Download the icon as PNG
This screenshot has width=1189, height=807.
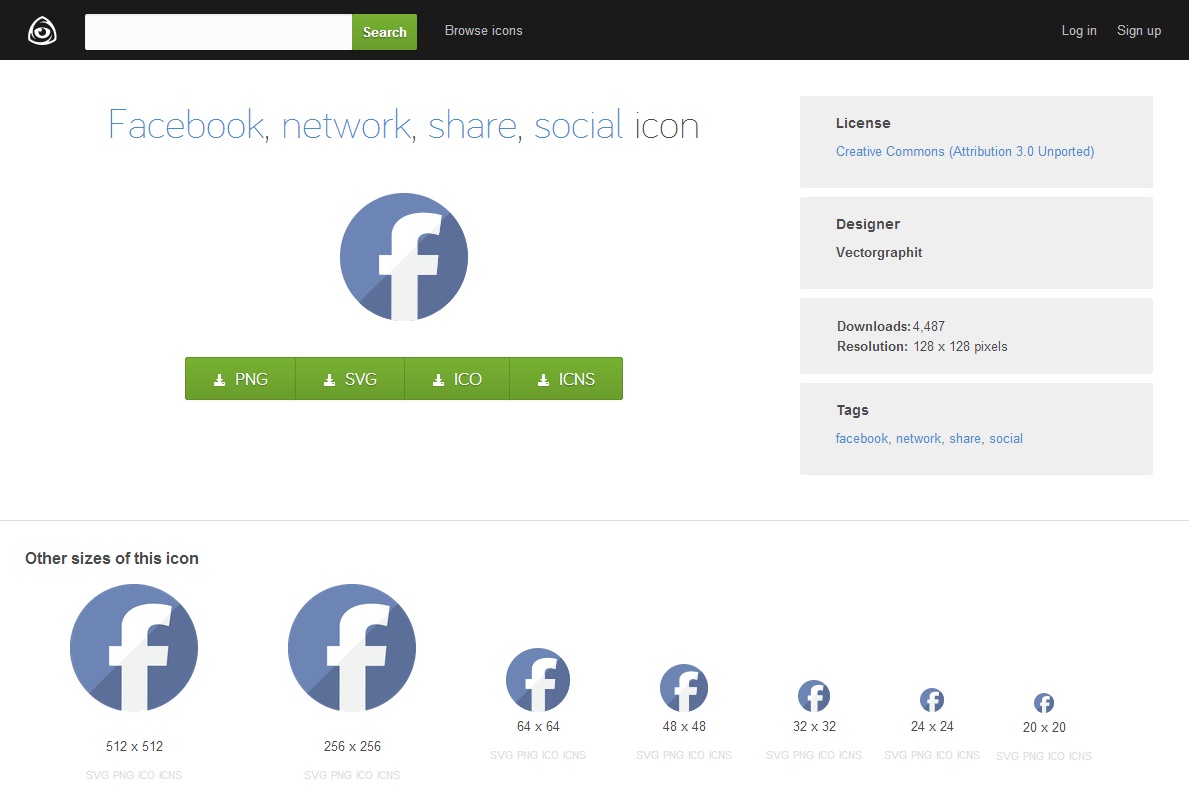tap(240, 378)
